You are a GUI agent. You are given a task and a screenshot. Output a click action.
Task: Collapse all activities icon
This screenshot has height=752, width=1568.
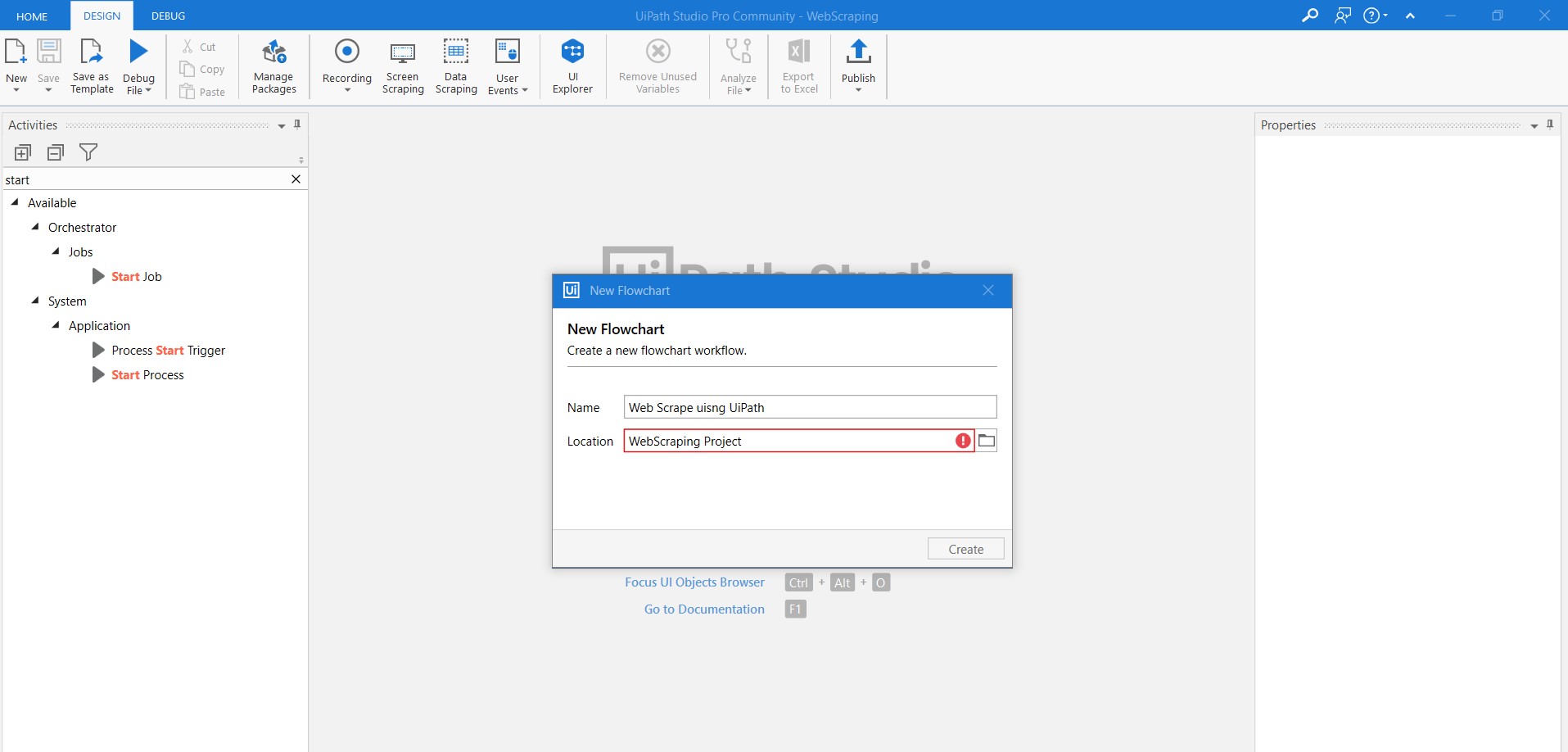pyautogui.click(x=56, y=152)
